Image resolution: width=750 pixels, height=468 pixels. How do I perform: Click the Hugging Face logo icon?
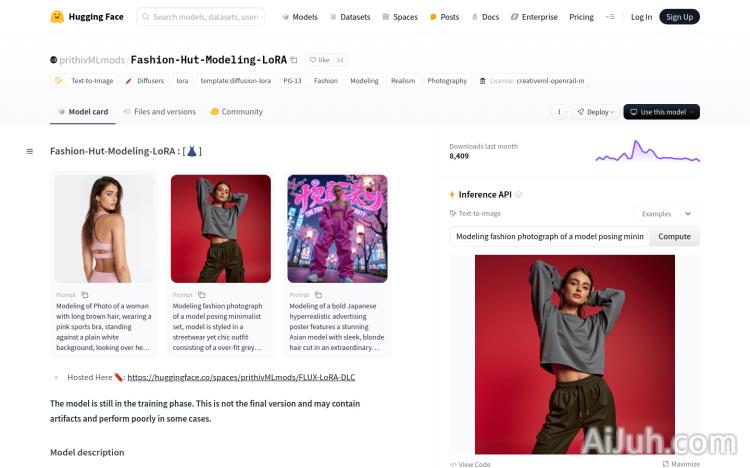(x=57, y=17)
